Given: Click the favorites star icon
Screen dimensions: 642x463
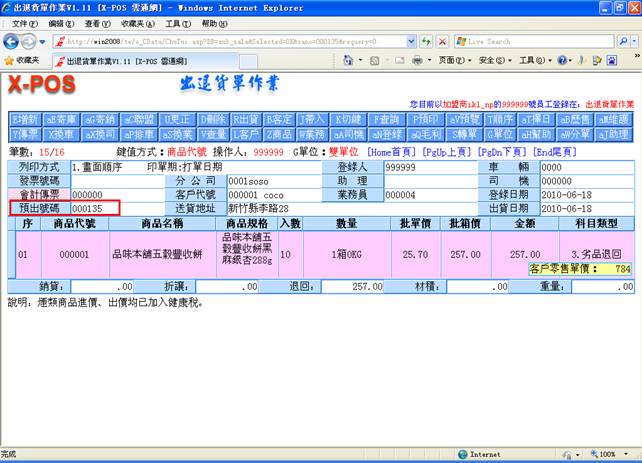Looking at the screenshot, I should click(x=9, y=61).
